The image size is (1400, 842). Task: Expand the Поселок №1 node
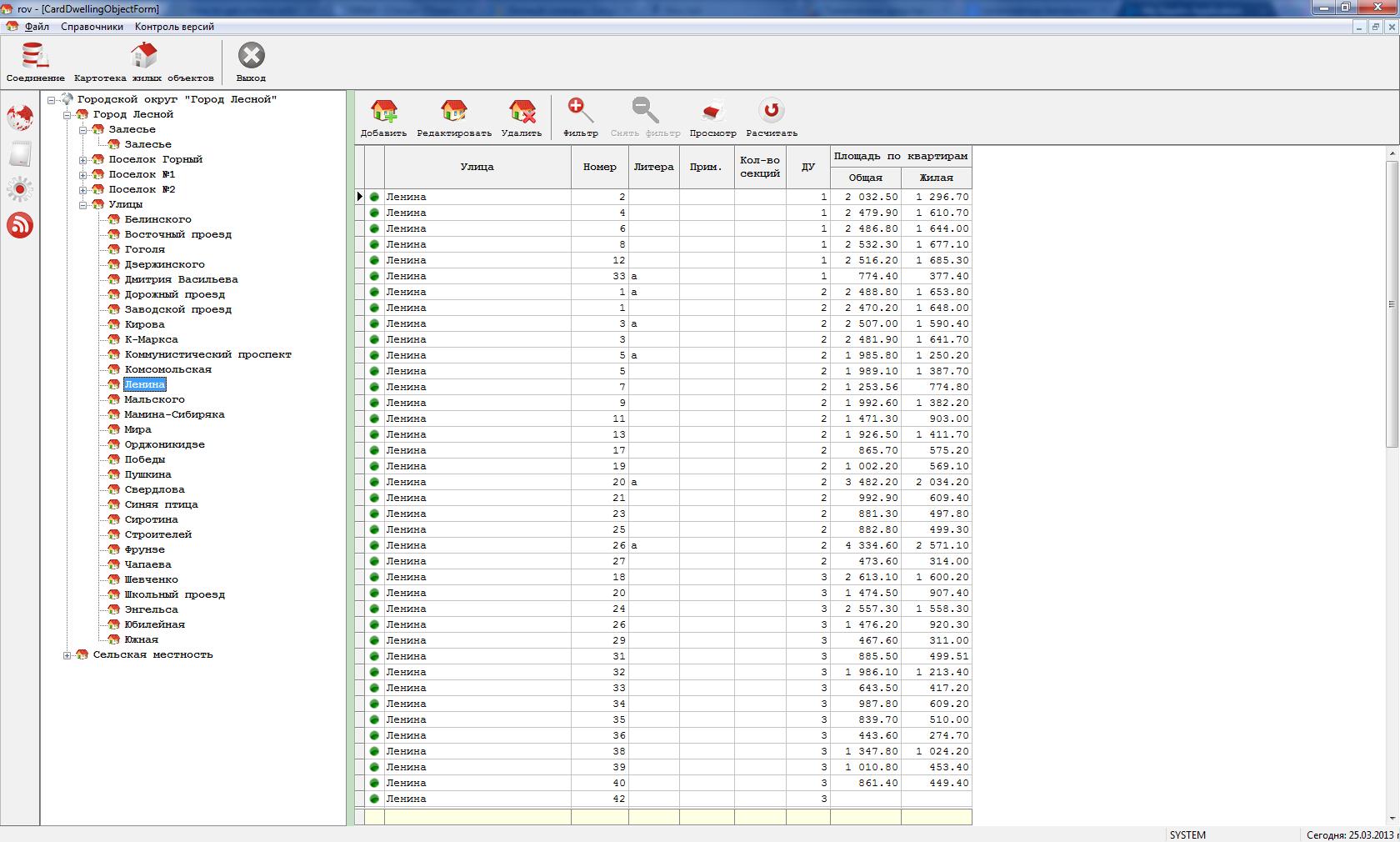[83, 175]
